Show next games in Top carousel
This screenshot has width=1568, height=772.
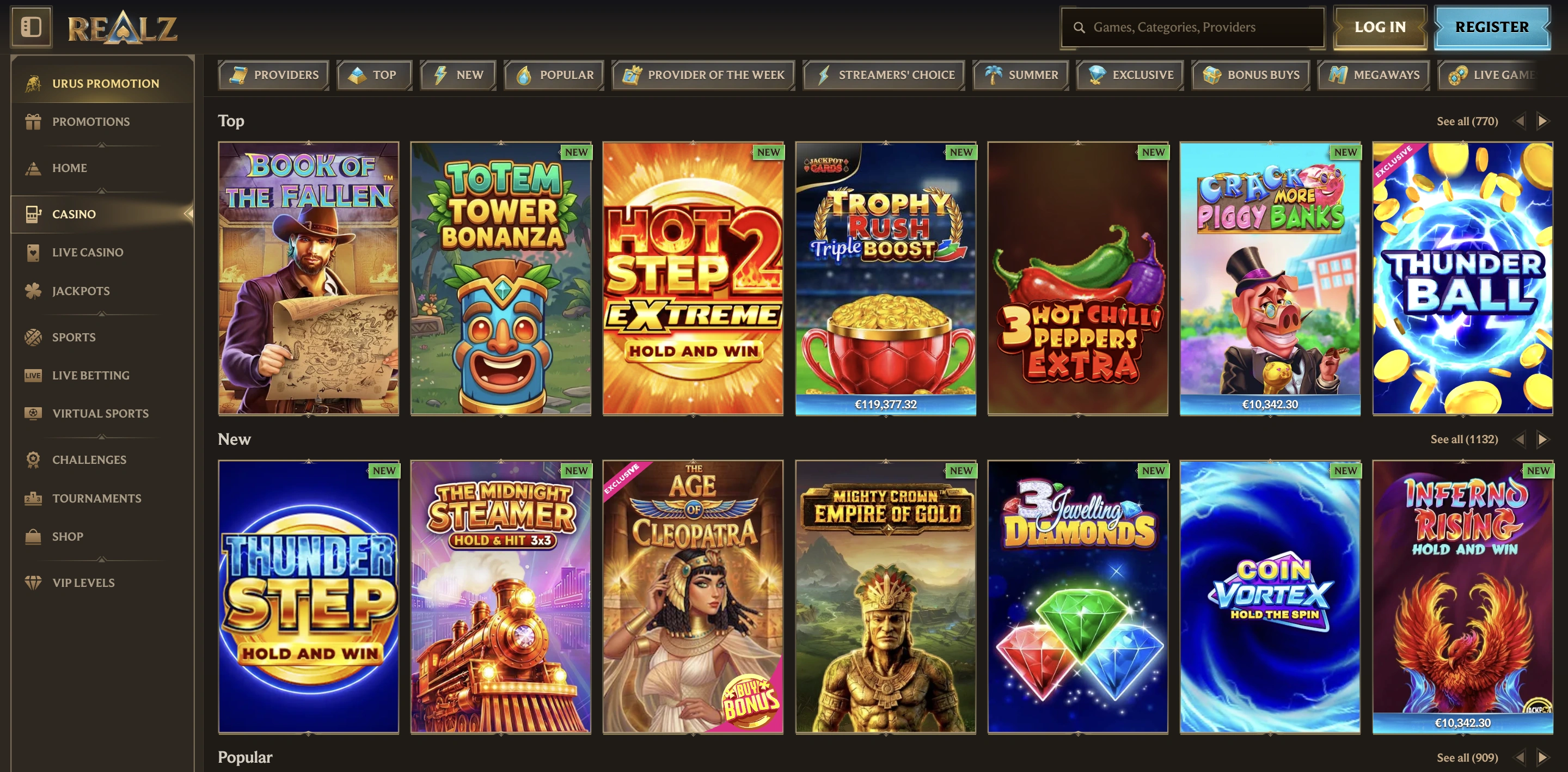point(1542,121)
